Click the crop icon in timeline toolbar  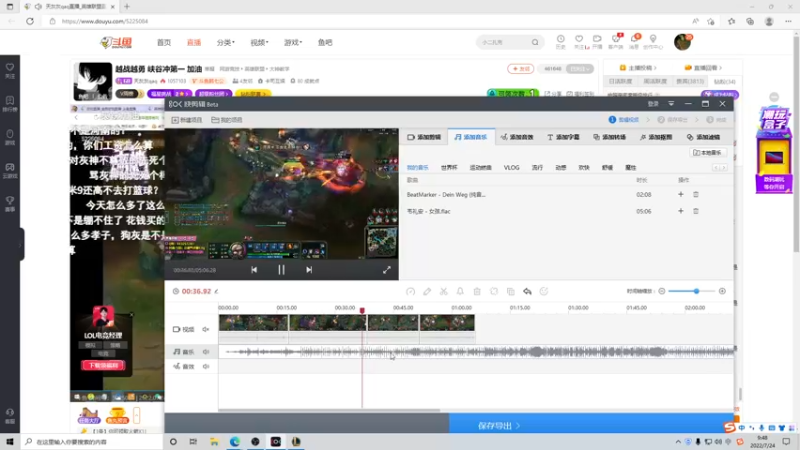pos(494,291)
